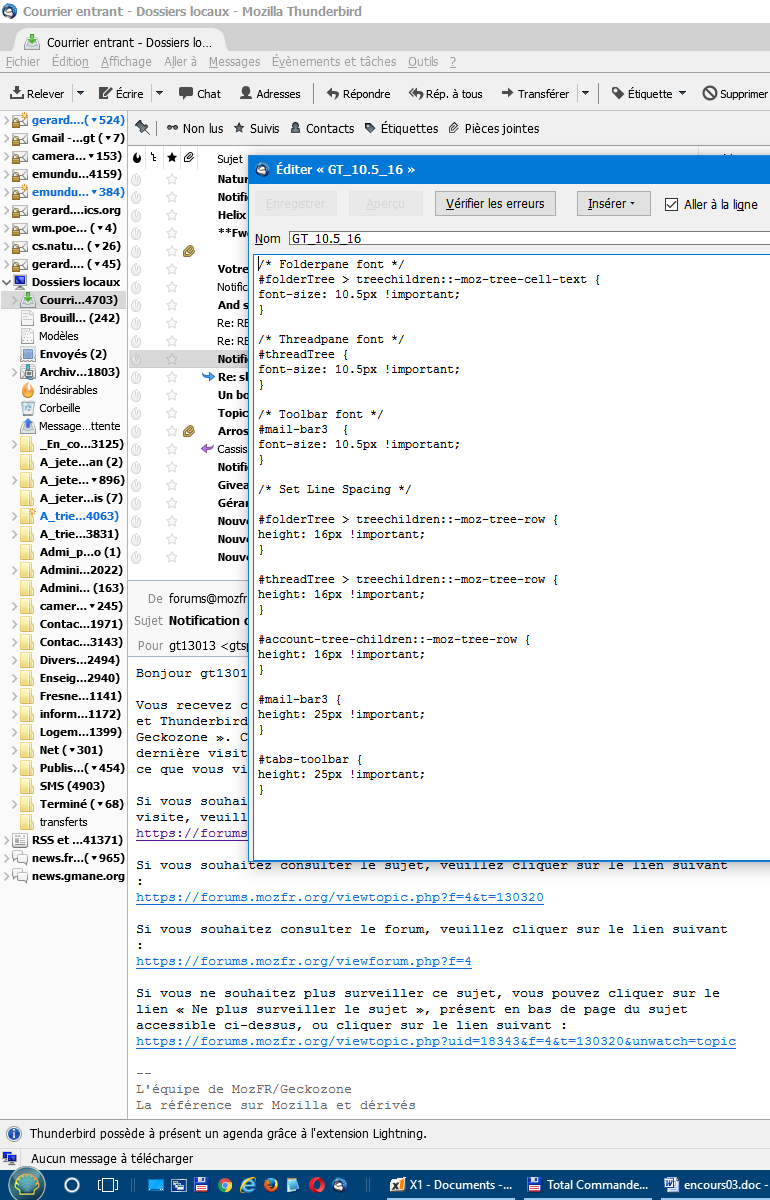Open the Écrire dropdown arrow
This screenshot has height=1200, width=770.
158,93
